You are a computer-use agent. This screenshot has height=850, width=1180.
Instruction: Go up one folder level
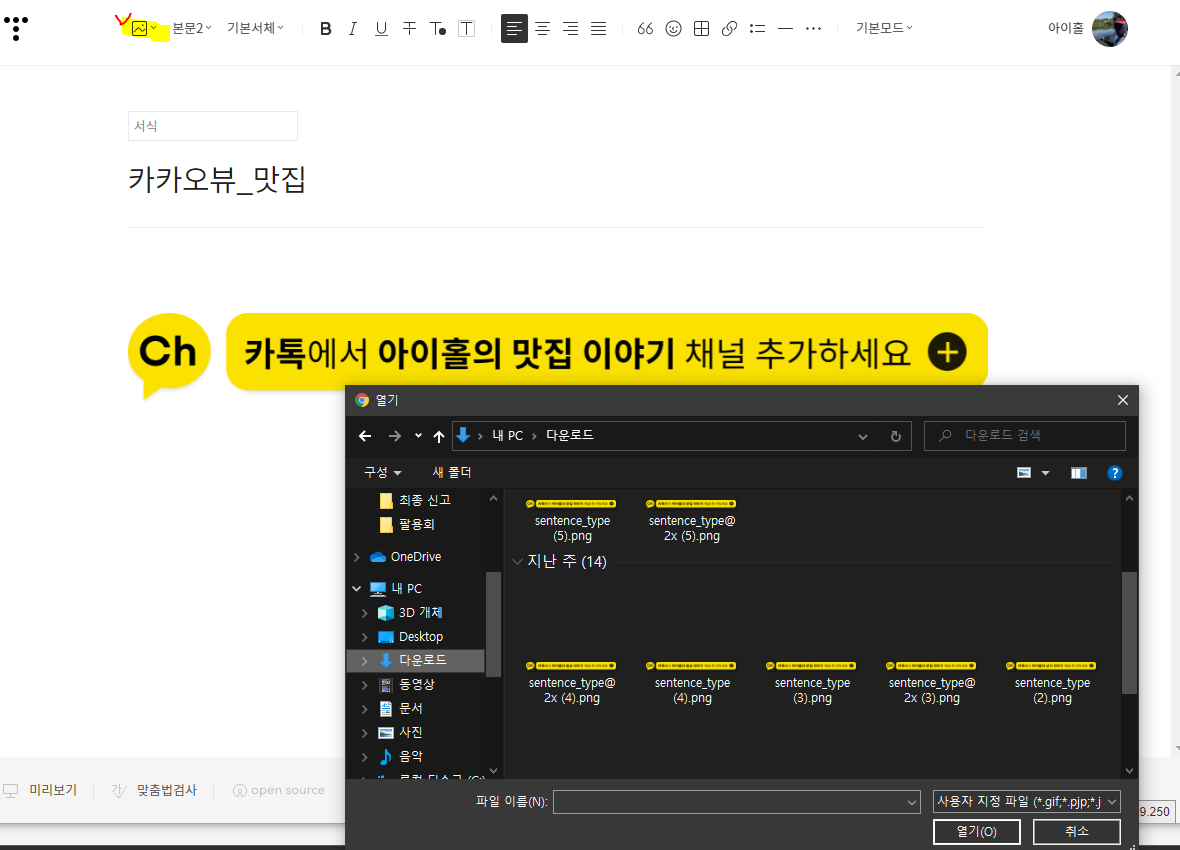pyautogui.click(x=439, y=436)
